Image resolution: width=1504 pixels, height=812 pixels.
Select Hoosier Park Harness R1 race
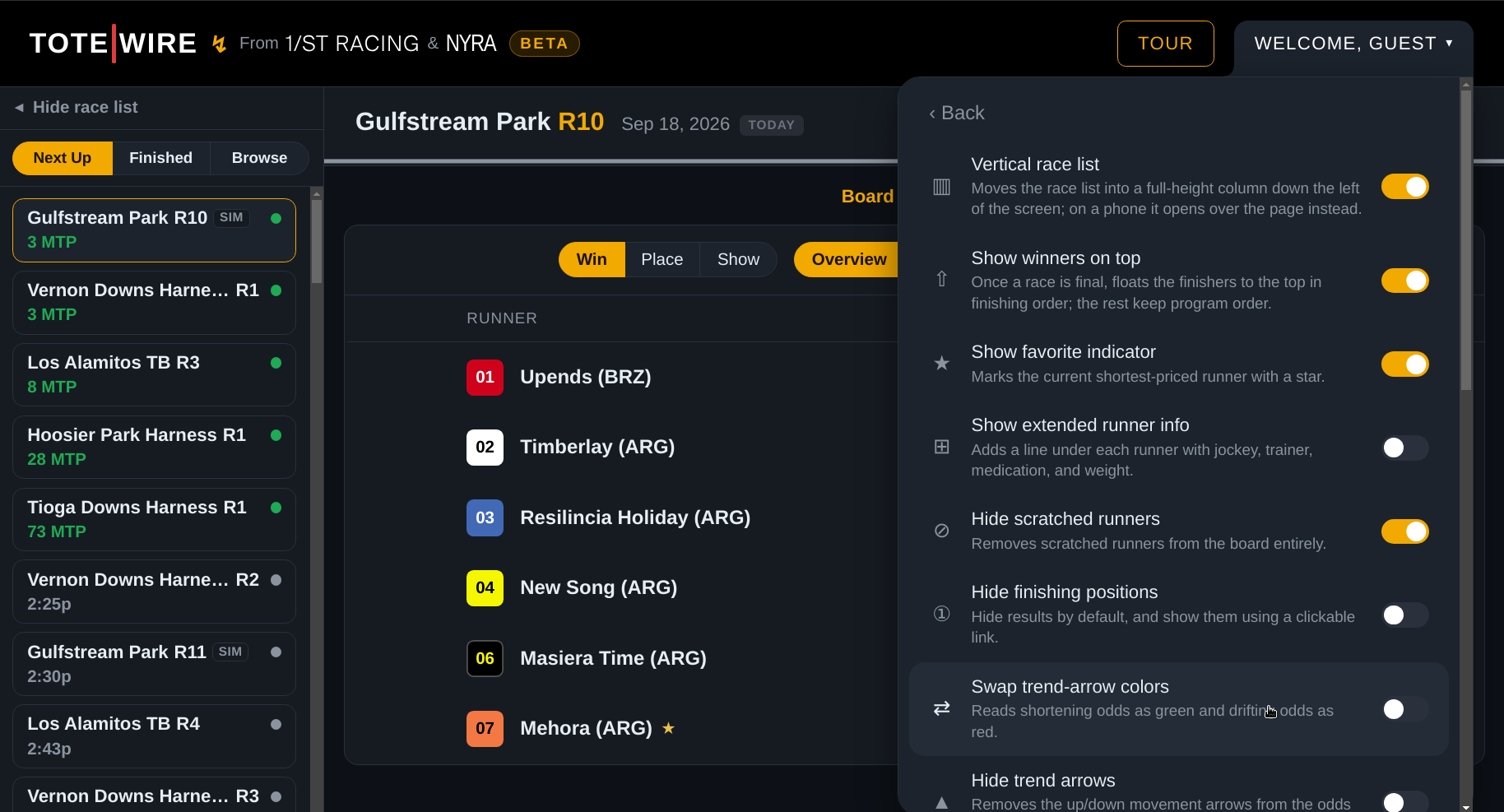tap(154, 448)
